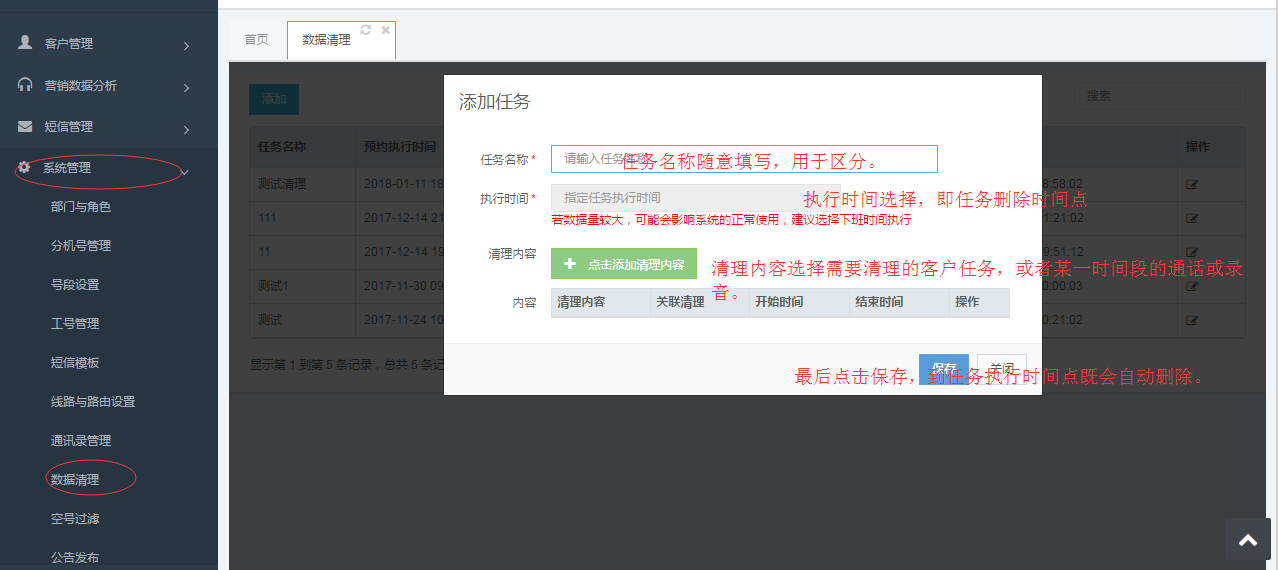1278x570 pixels.
Task: Click the green 点击添加清理内容 button
Action: point(624,264)
